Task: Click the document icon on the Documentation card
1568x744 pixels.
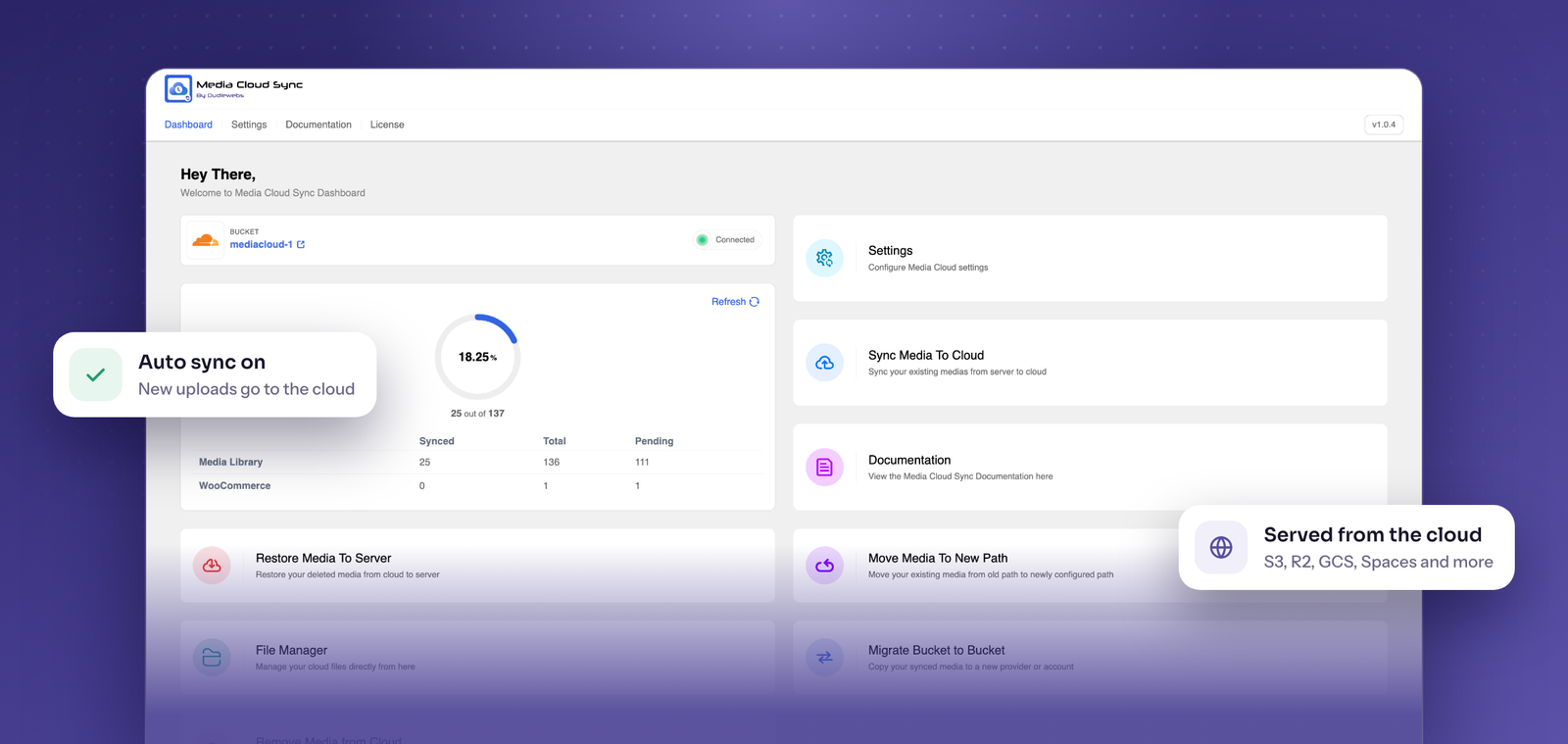Action: tap(824, 468)
